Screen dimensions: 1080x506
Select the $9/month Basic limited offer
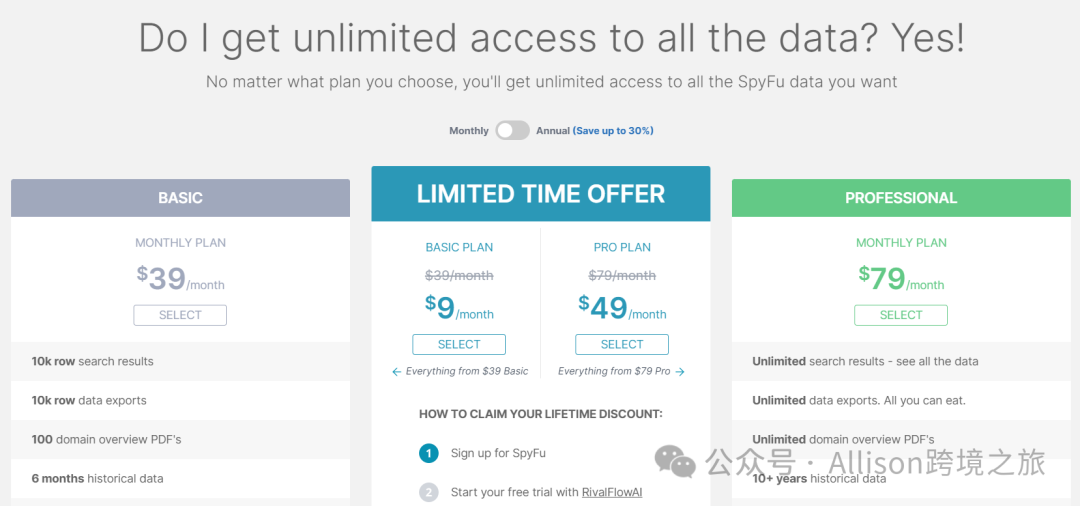[x=459, y=344]
